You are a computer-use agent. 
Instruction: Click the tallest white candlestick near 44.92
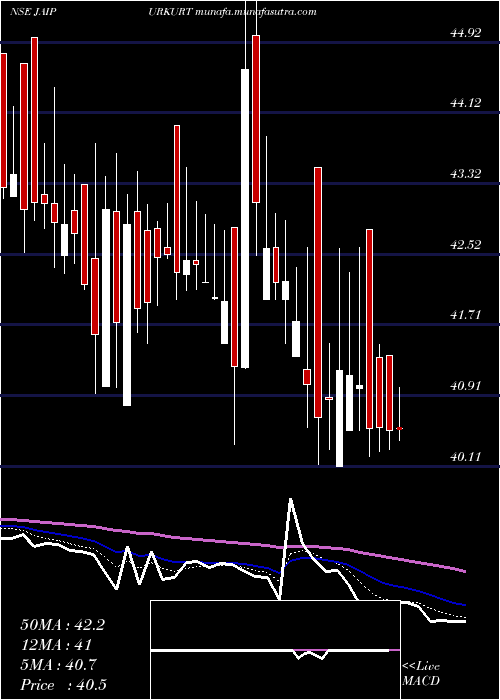click(x=245, y=218)
